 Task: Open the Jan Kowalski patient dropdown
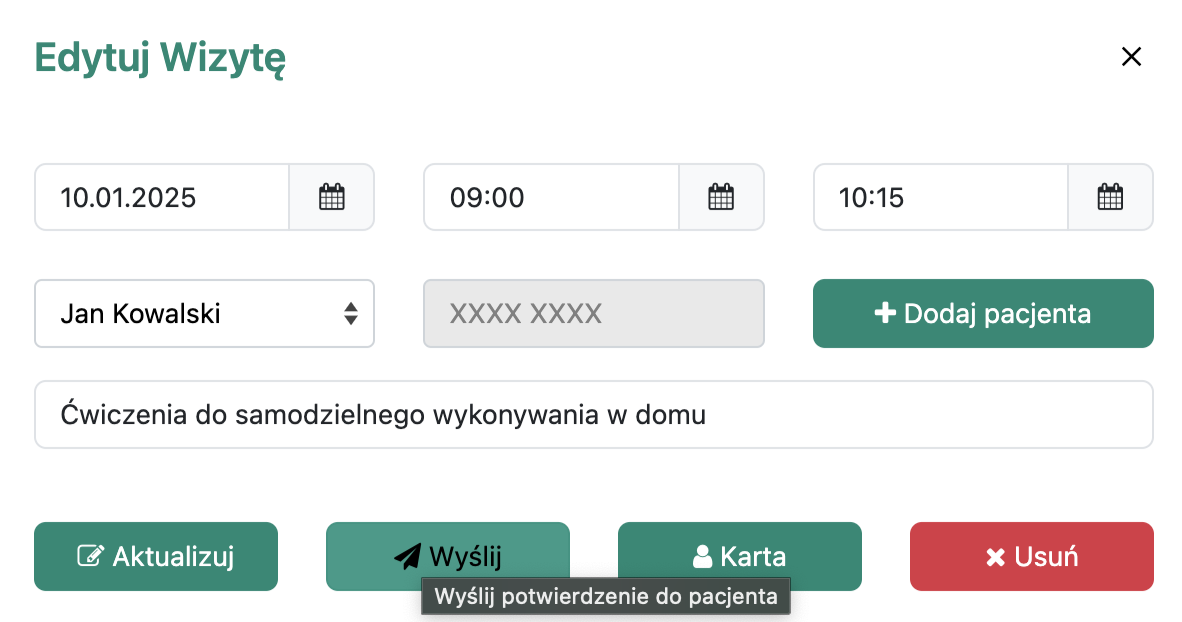(190, 314)
